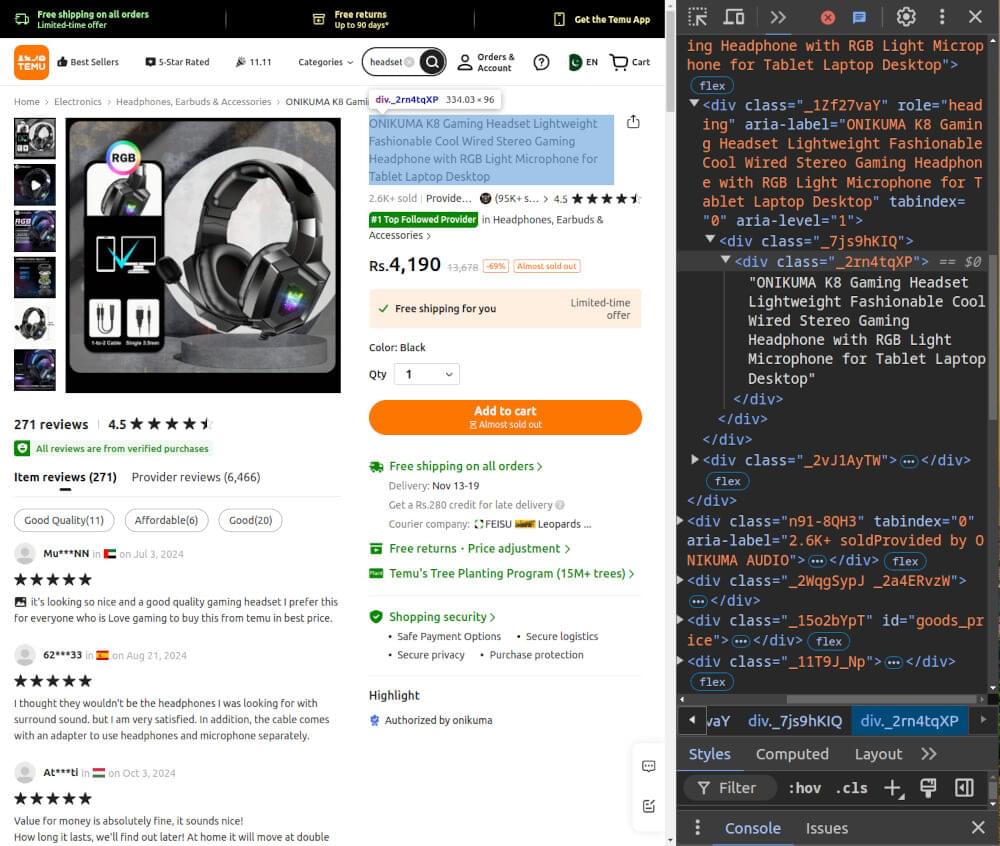Click the Add to cart button
This screenshot has width=1000, height=846.
[505, 417]
